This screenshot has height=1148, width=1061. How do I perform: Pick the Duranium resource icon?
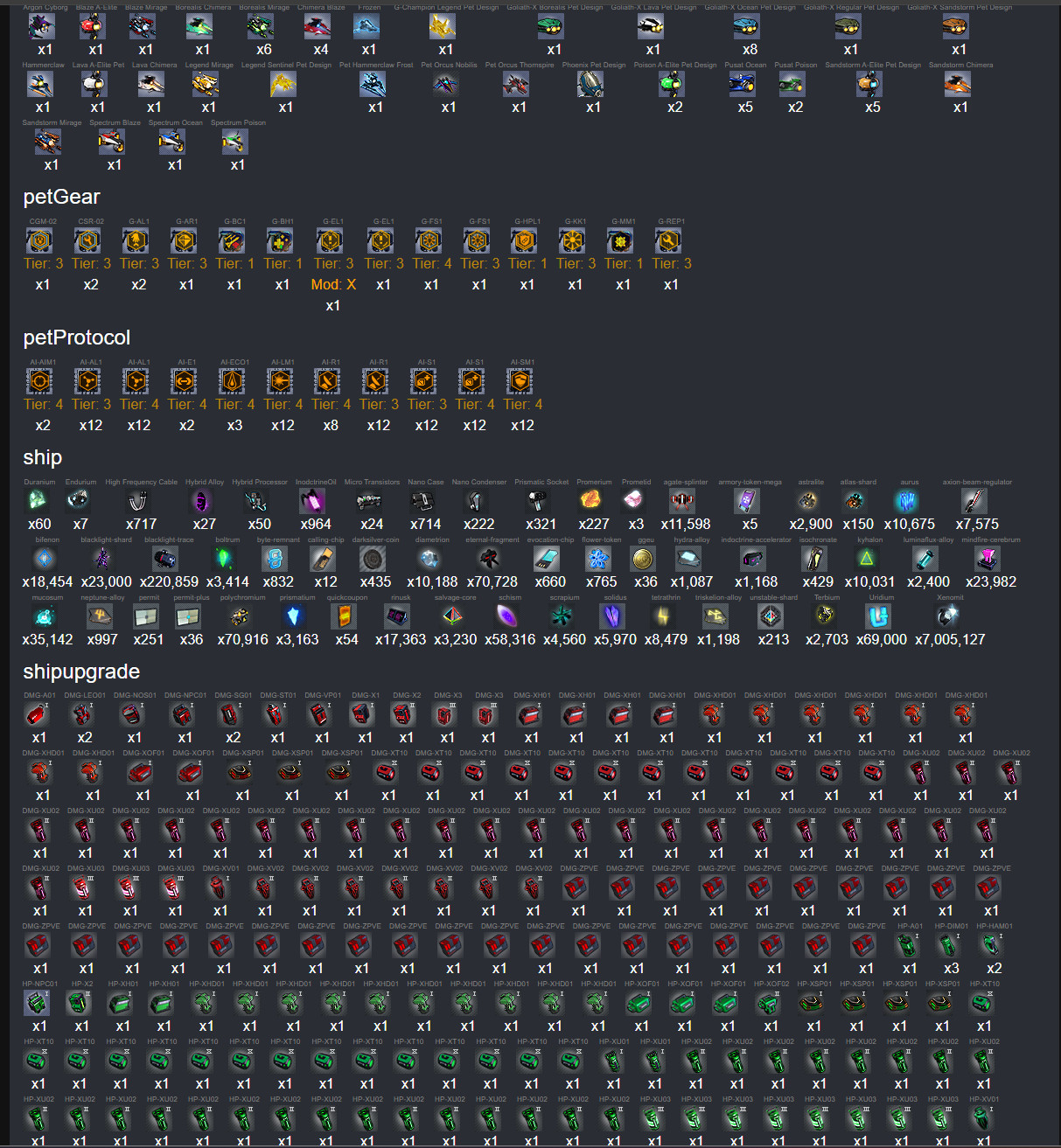pyautogui.click(x=38, y=502)
